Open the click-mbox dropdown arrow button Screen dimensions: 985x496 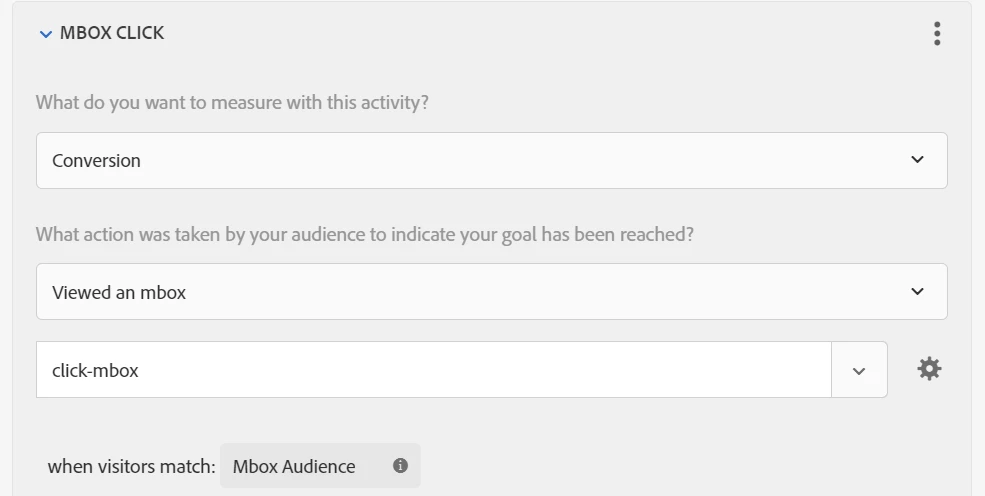[859, 370]
